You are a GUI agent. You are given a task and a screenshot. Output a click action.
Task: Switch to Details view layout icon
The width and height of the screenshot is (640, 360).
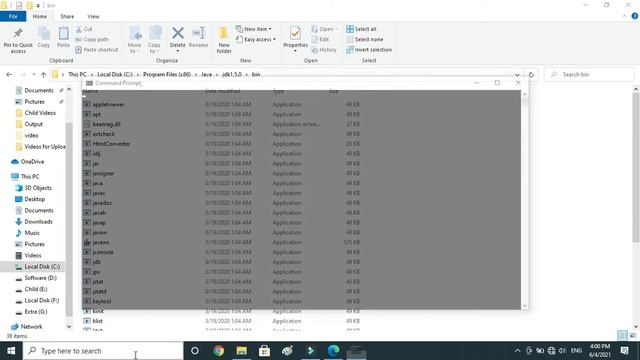tap(622, 336)
